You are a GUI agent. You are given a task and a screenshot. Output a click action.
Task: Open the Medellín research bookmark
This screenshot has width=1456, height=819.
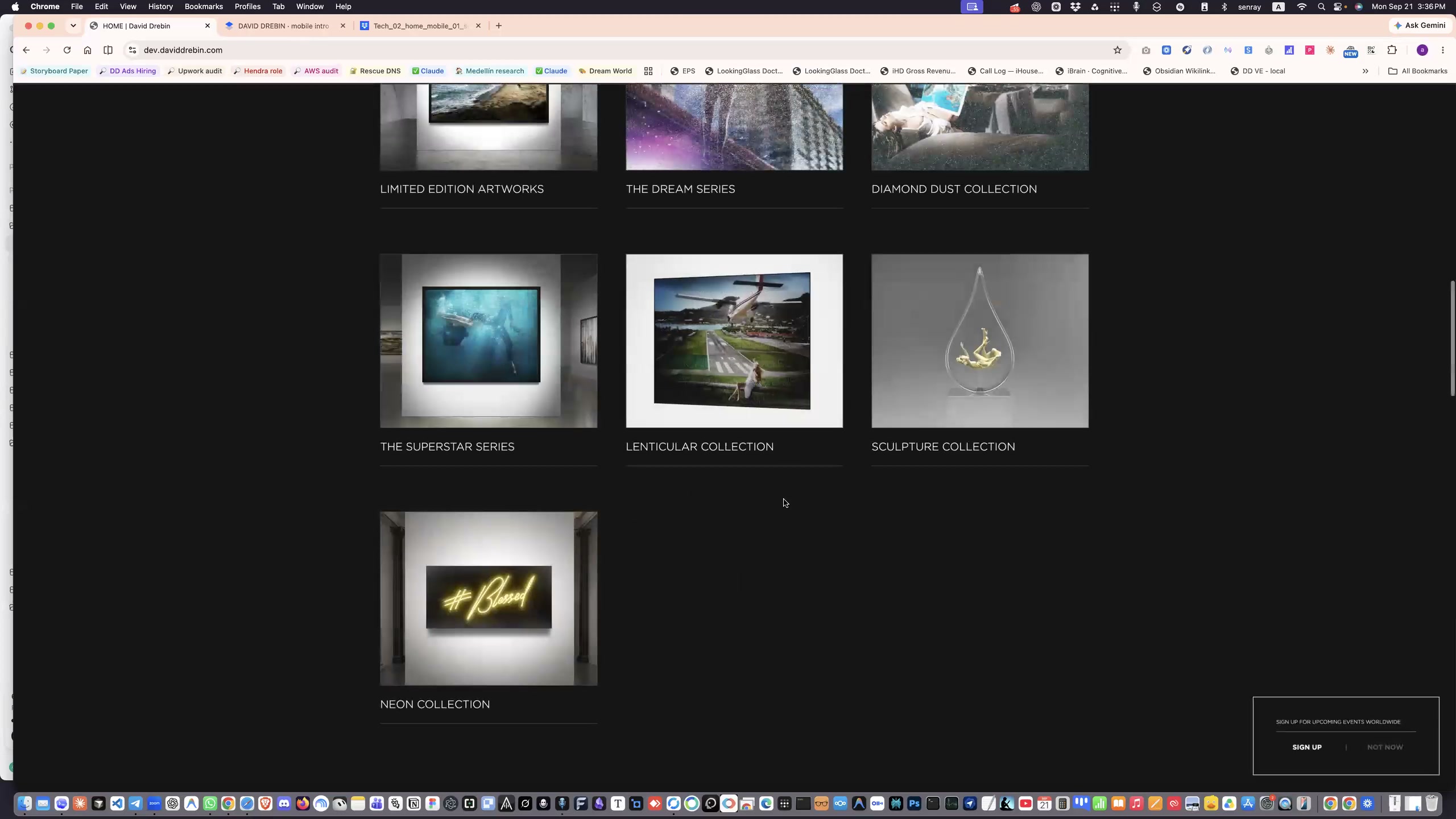pyautogui.click(x=490, y=71)
